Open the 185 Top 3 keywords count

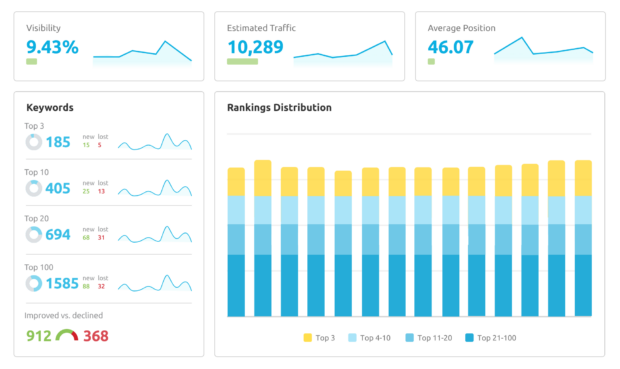point(58,142)
